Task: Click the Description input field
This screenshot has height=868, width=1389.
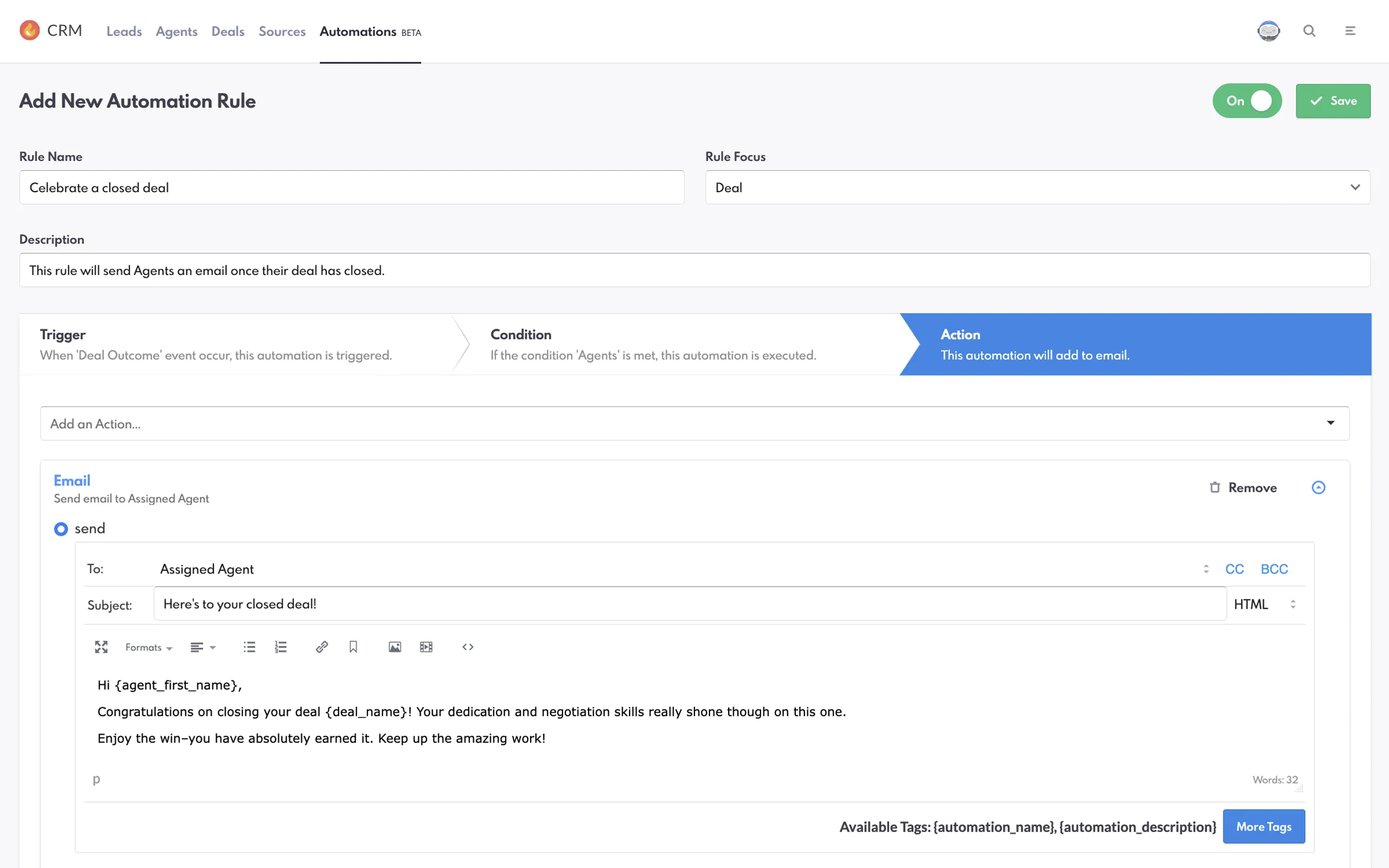Action: 694,270
